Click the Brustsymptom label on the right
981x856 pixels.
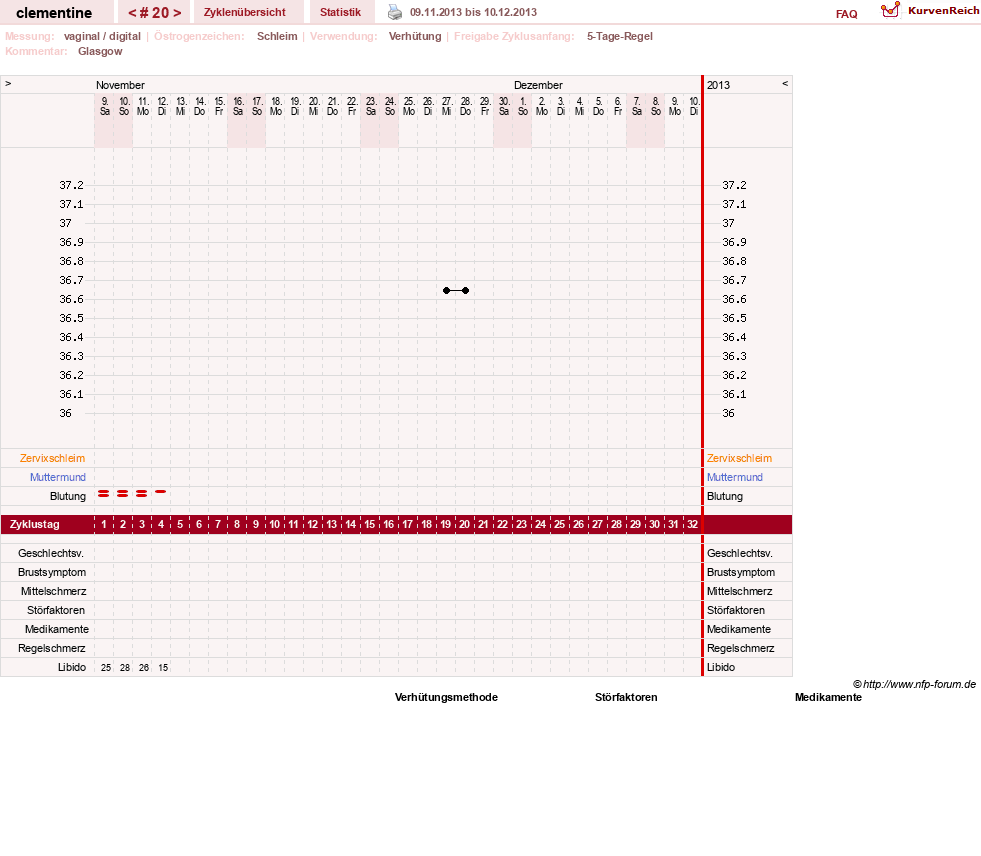pyautogui.click(x=741, y=572)
